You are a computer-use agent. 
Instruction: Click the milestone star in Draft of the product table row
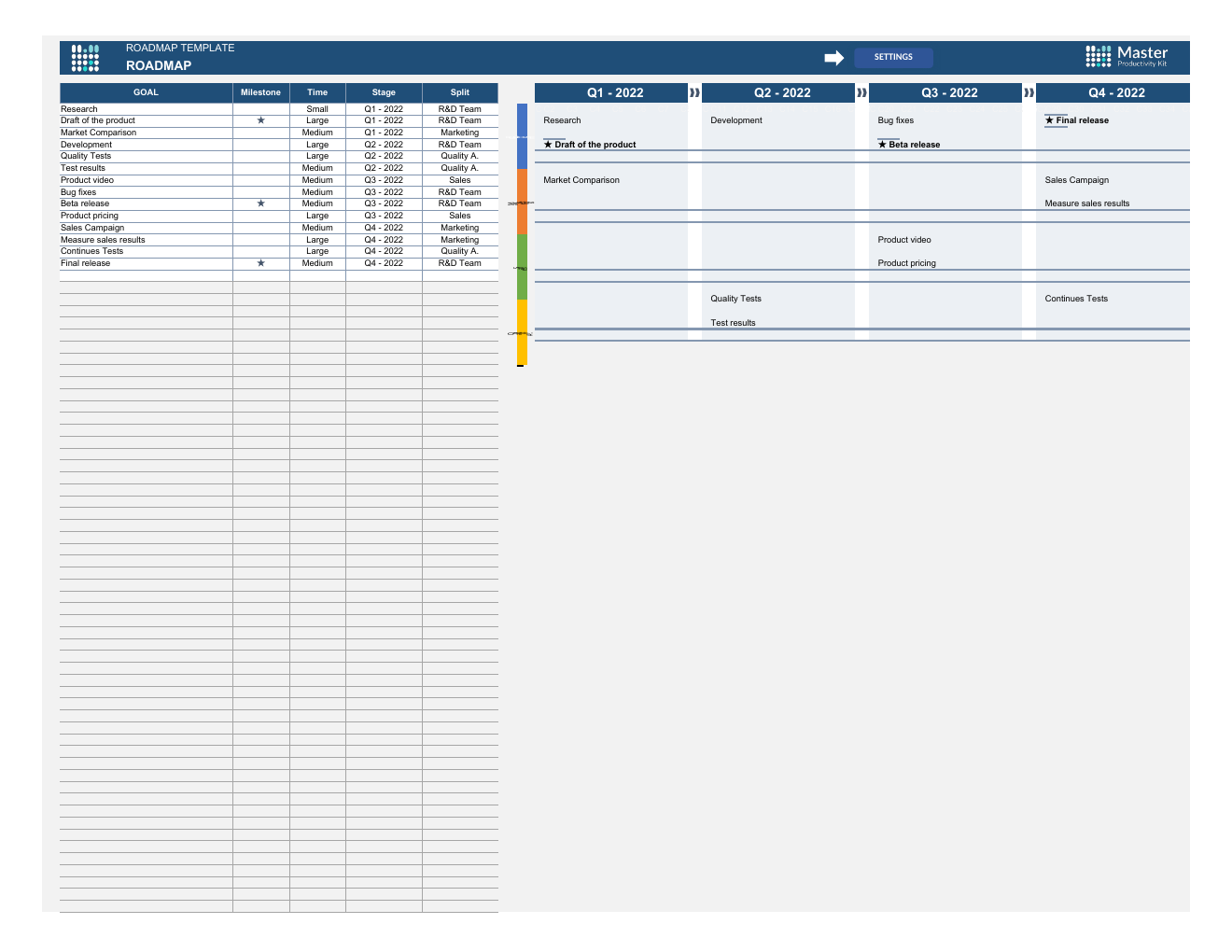pos(260,120)
